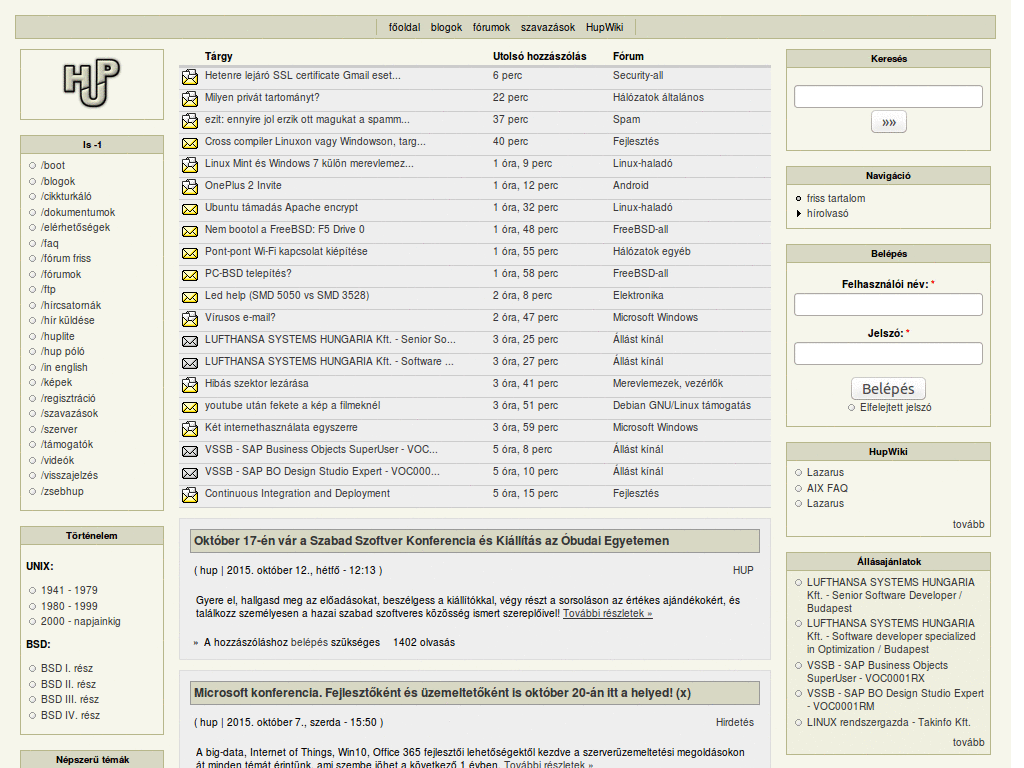Image resolution: width=1024 pixels, height=768 pixels.
Task: Click icon next to 'Led help (SMD 5050' topic
Action: (x=190, y=297)
